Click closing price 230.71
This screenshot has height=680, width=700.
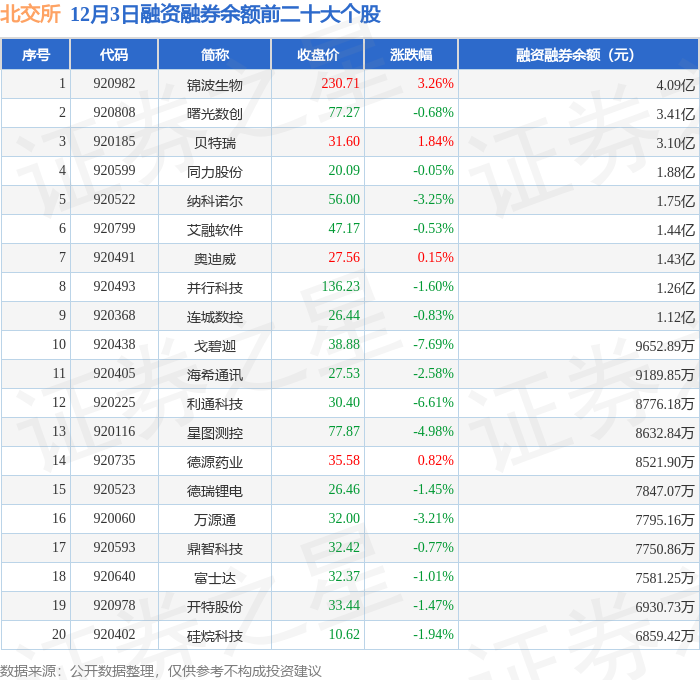(x=340, y=83)
